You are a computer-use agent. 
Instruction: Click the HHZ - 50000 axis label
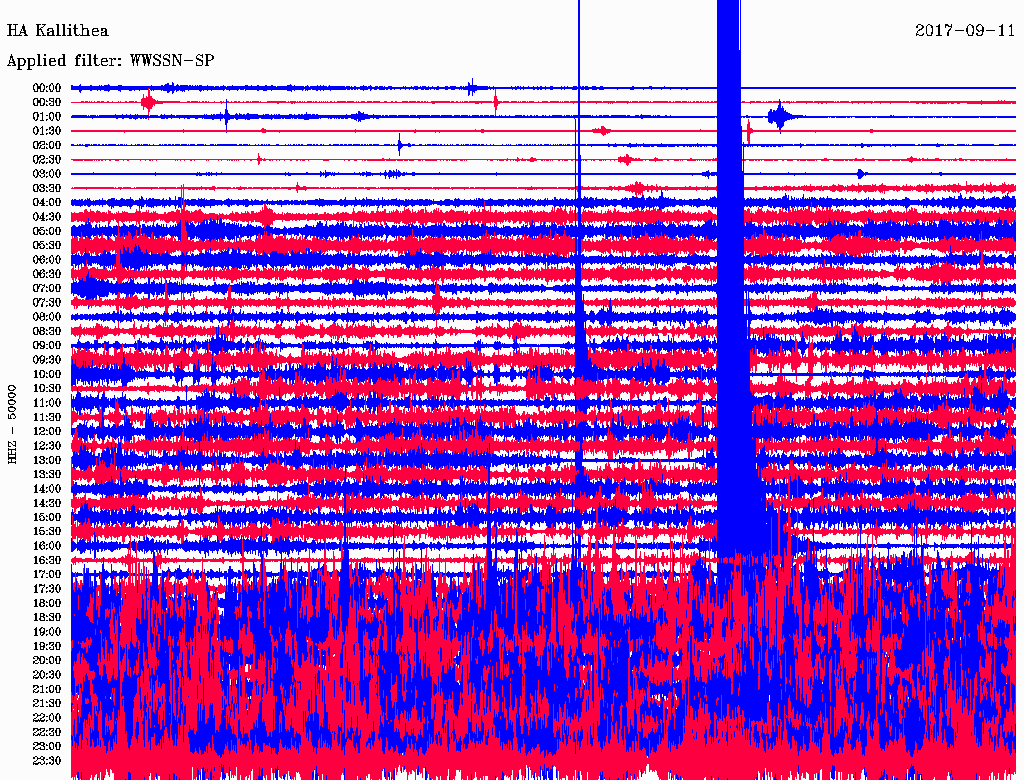pos(12,425)
